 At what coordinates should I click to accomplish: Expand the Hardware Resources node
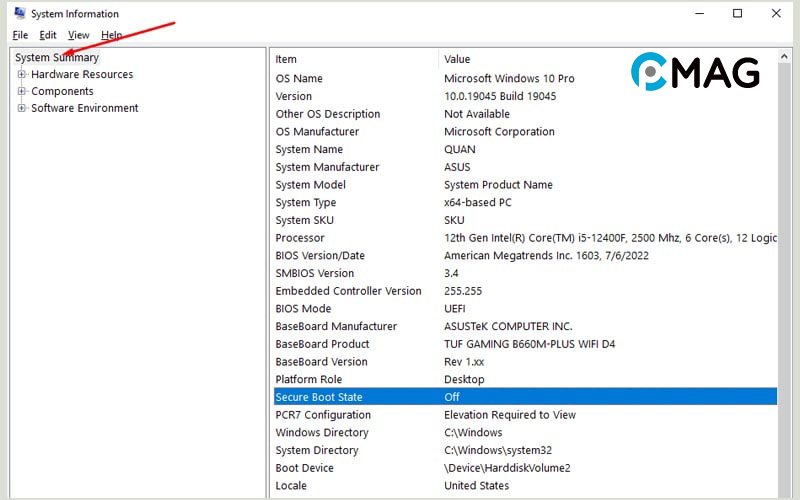[21, 74]
